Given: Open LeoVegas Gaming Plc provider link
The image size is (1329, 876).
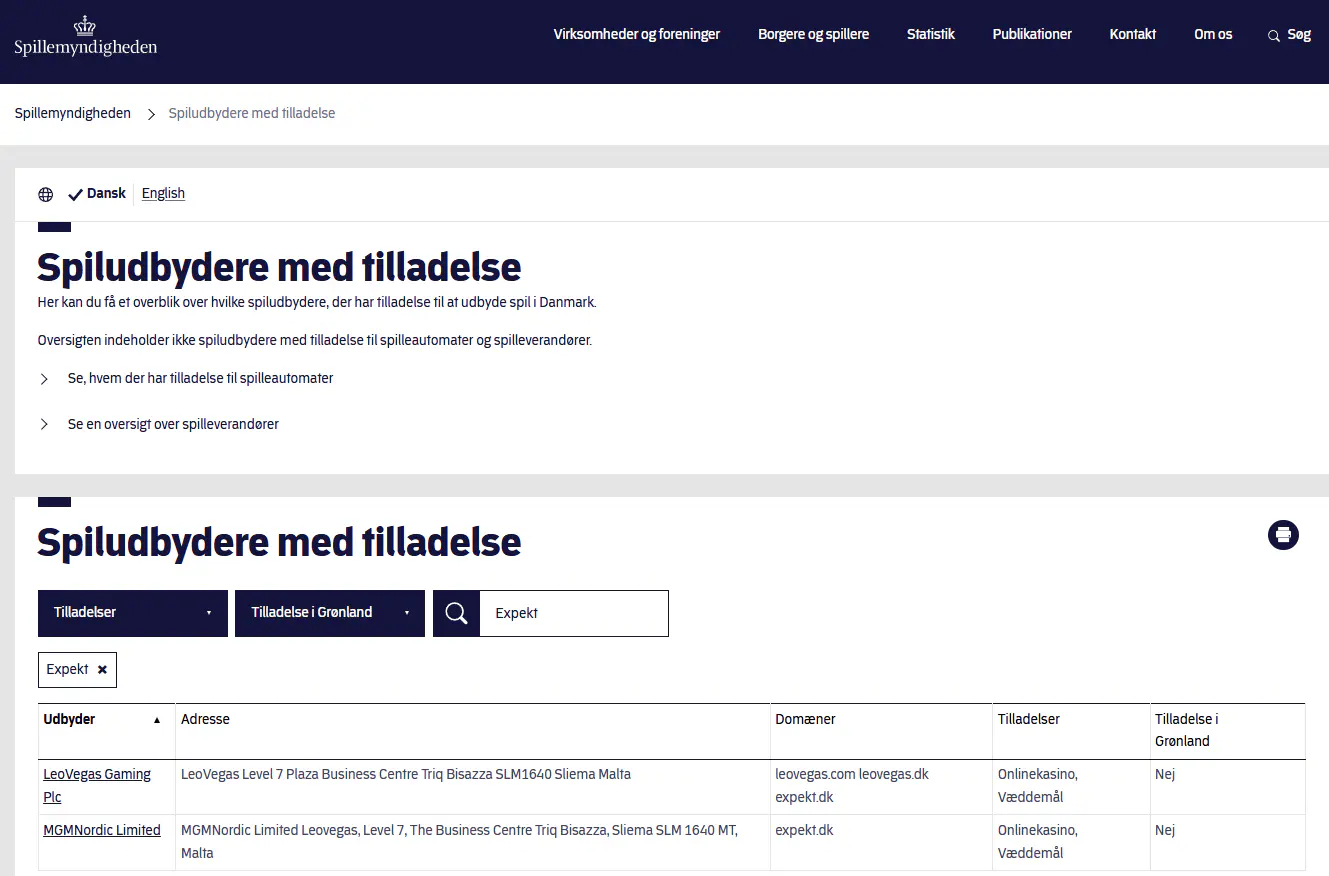Looking at the screenshot, I should [97, 786].
